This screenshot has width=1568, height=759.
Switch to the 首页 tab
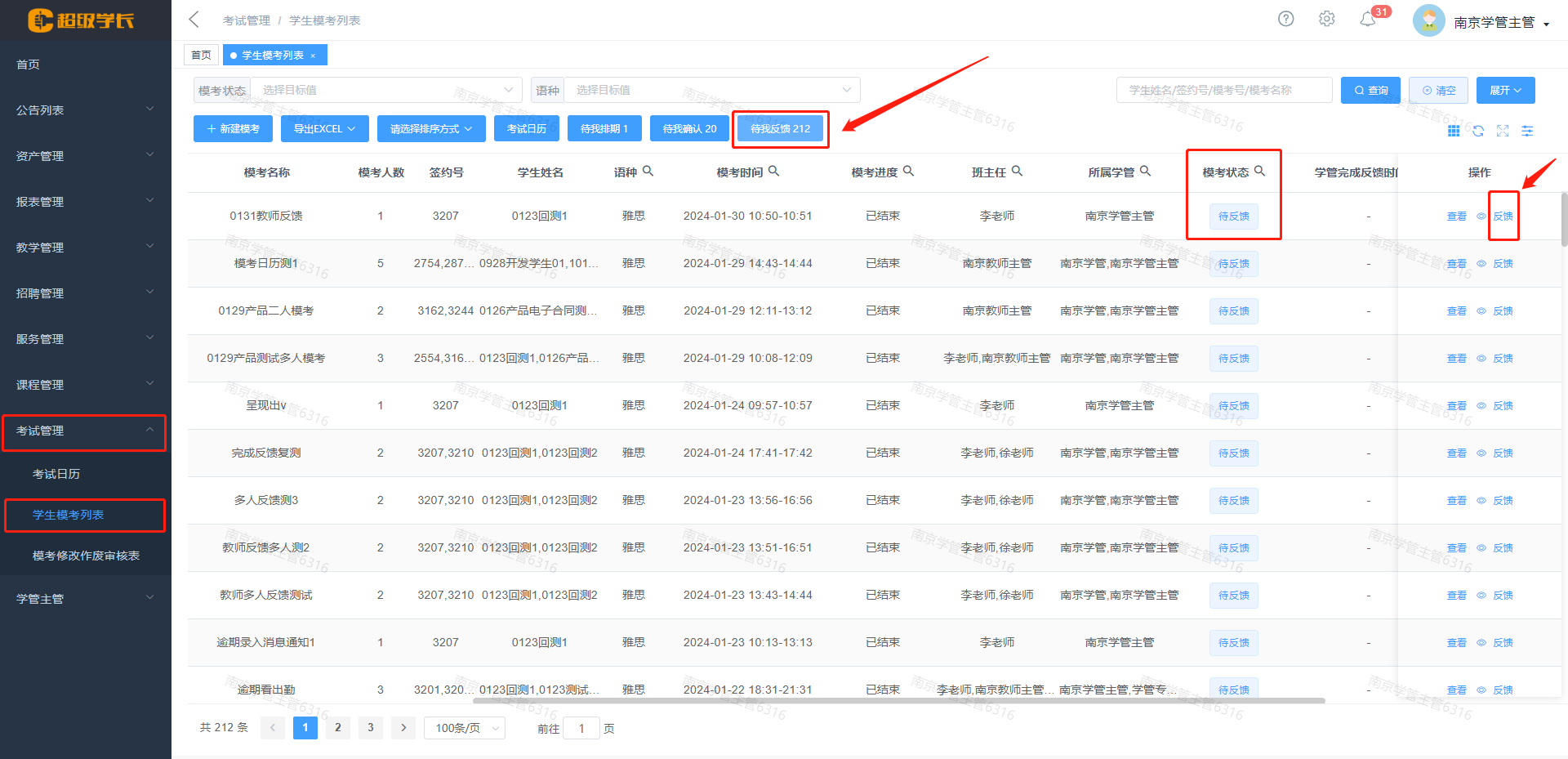[x=201, y=55]
